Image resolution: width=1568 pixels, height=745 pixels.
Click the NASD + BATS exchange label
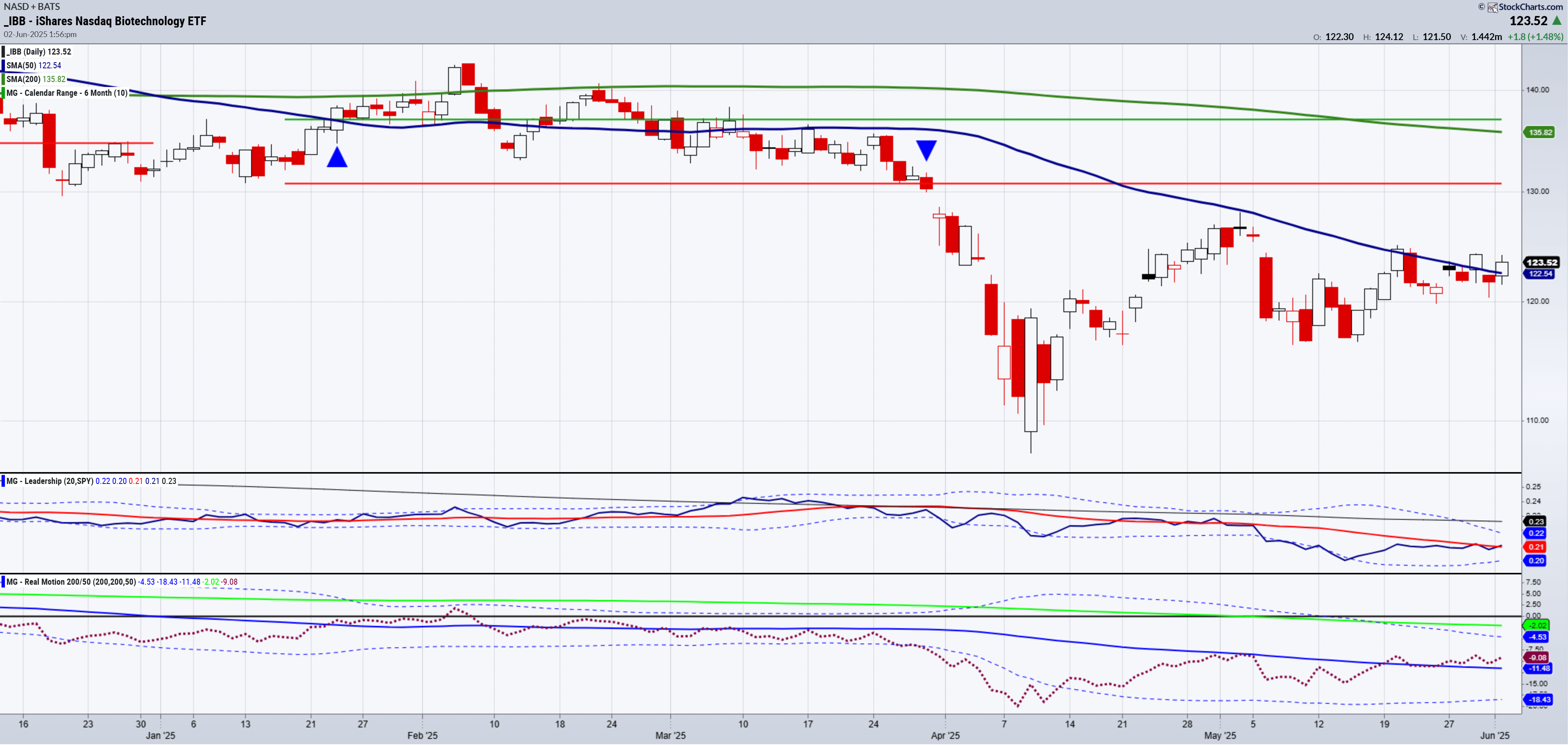point(32,7)
